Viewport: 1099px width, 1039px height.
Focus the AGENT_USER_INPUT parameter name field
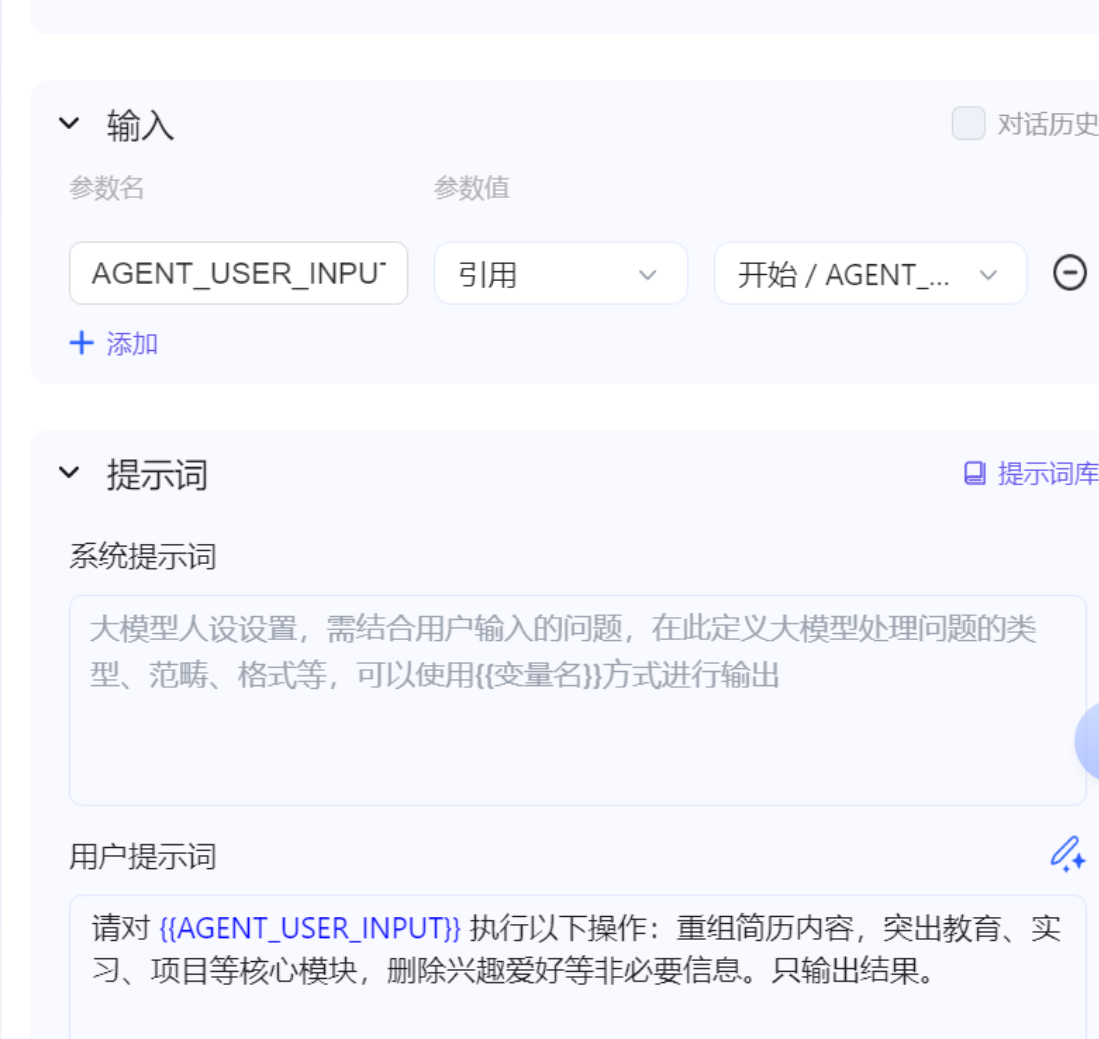click(x=238, y=273)
